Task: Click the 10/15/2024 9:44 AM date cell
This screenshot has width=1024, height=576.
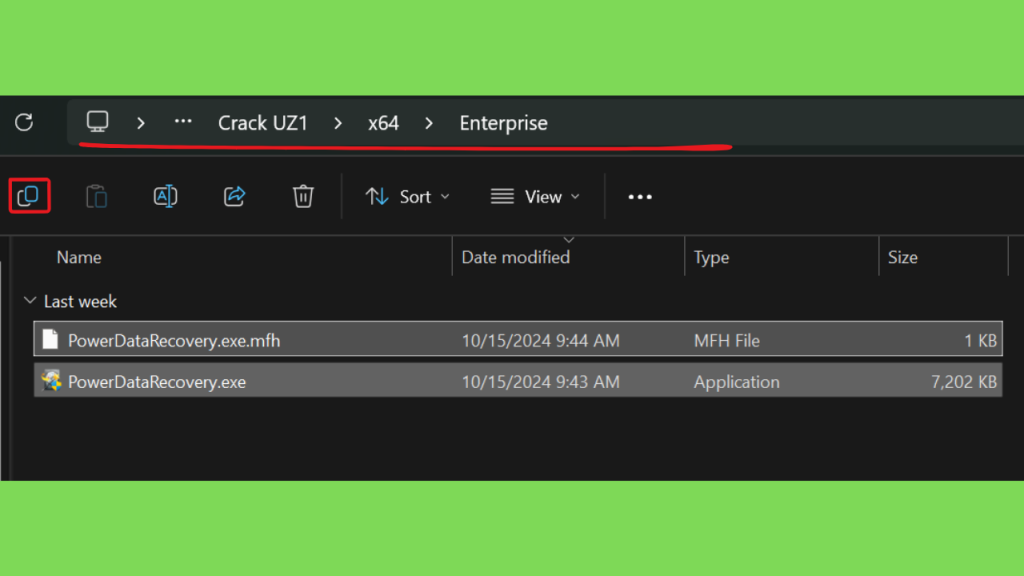Action: pyautogui.click(x=541, y=341)
